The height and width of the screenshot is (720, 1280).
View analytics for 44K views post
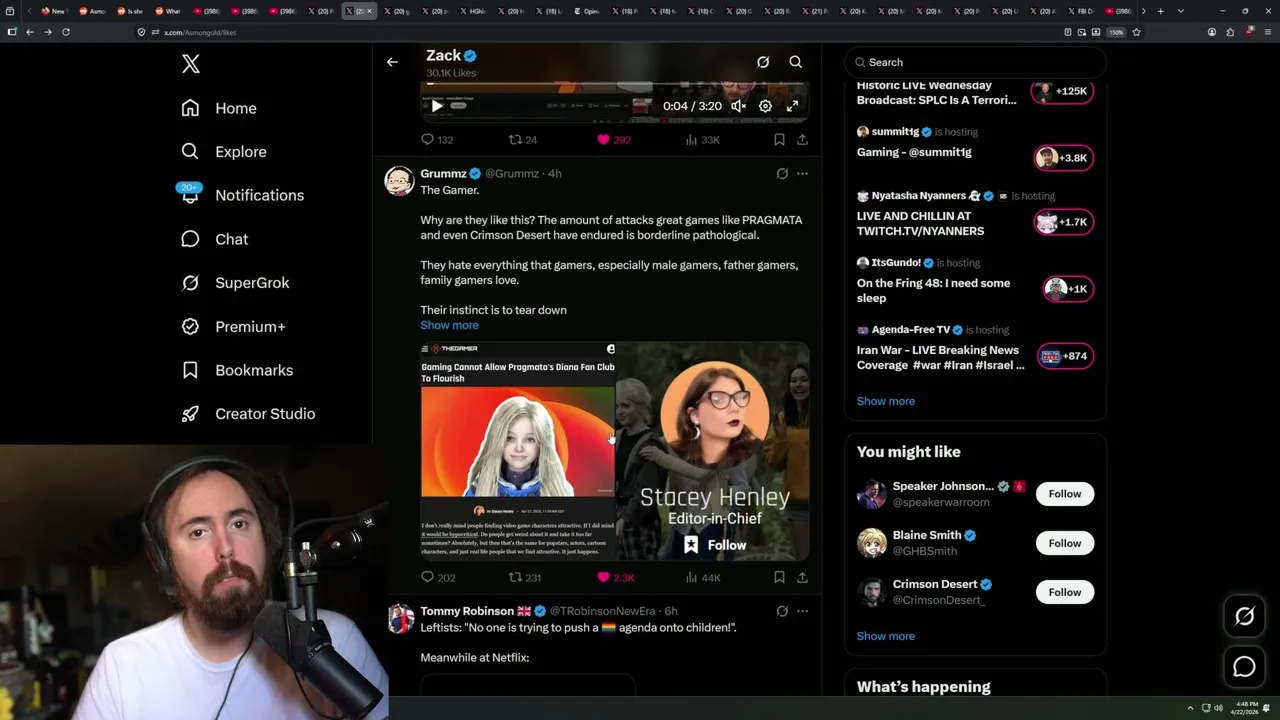click(x=702, y=577)
